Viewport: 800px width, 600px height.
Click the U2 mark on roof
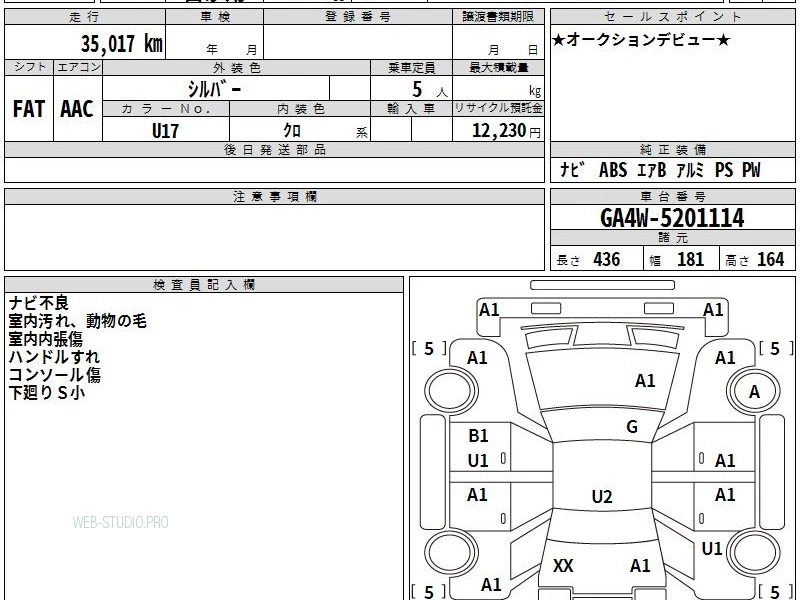(602, 496)
